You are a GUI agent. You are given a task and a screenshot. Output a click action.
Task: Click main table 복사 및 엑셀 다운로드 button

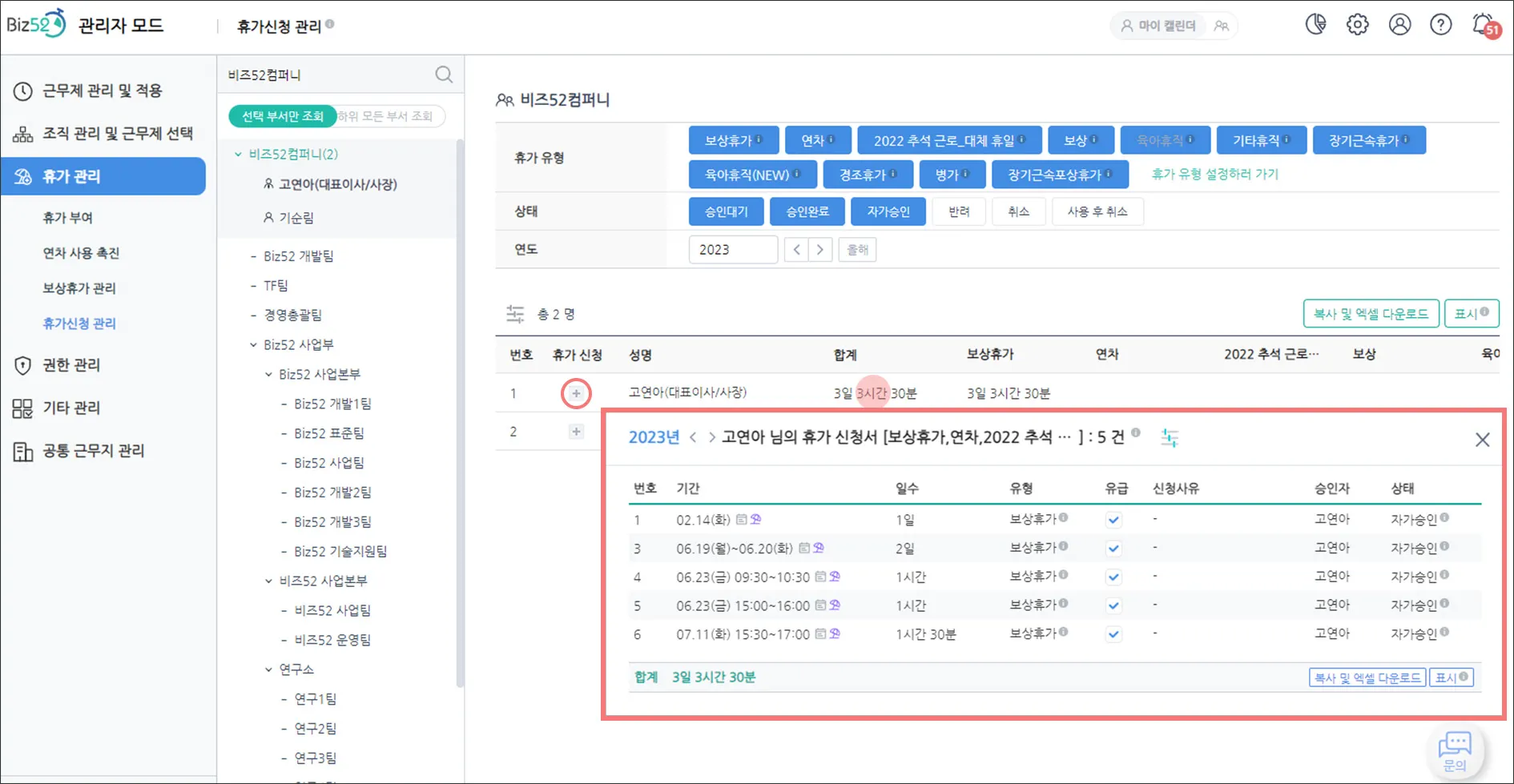click(x=1371, y=314)
